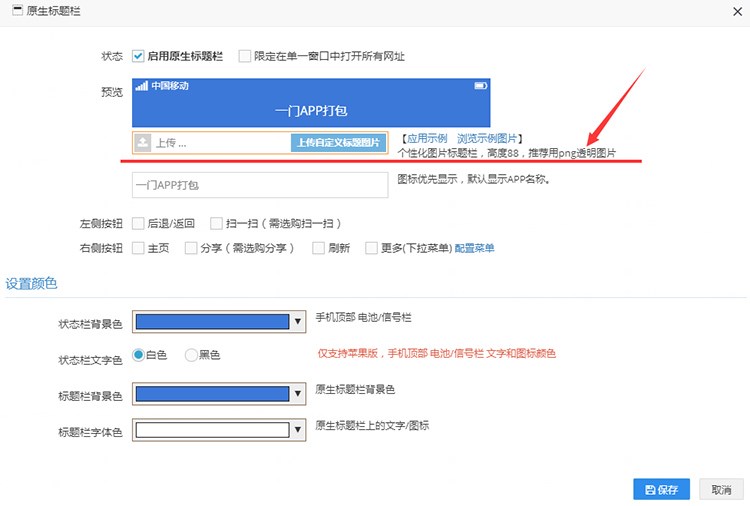
Task: Click the window icon beside 原生标题栏 title
Action: (17, 11)
